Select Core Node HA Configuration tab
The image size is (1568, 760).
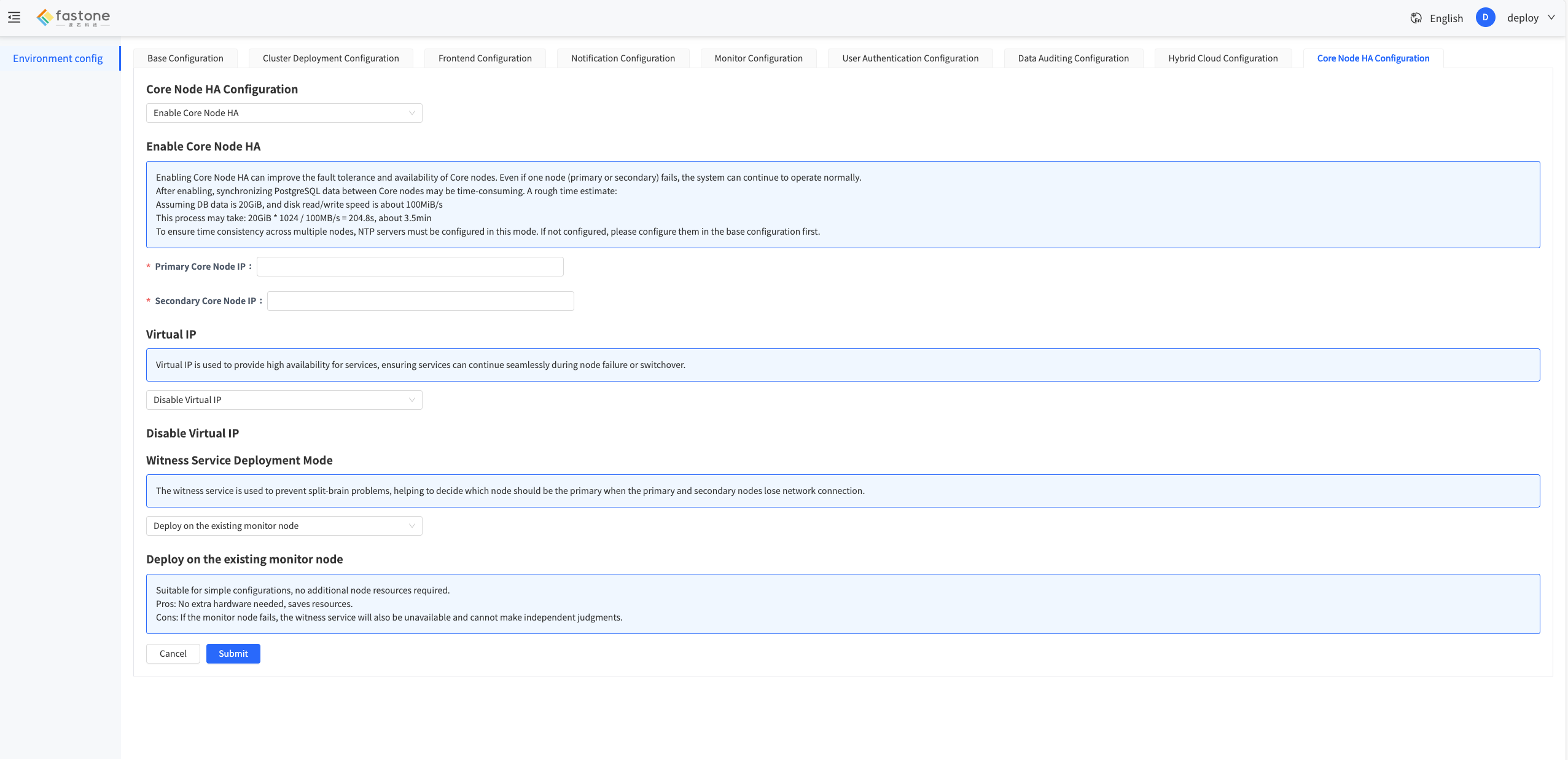pyautogui.click(x=1373, y=58)
